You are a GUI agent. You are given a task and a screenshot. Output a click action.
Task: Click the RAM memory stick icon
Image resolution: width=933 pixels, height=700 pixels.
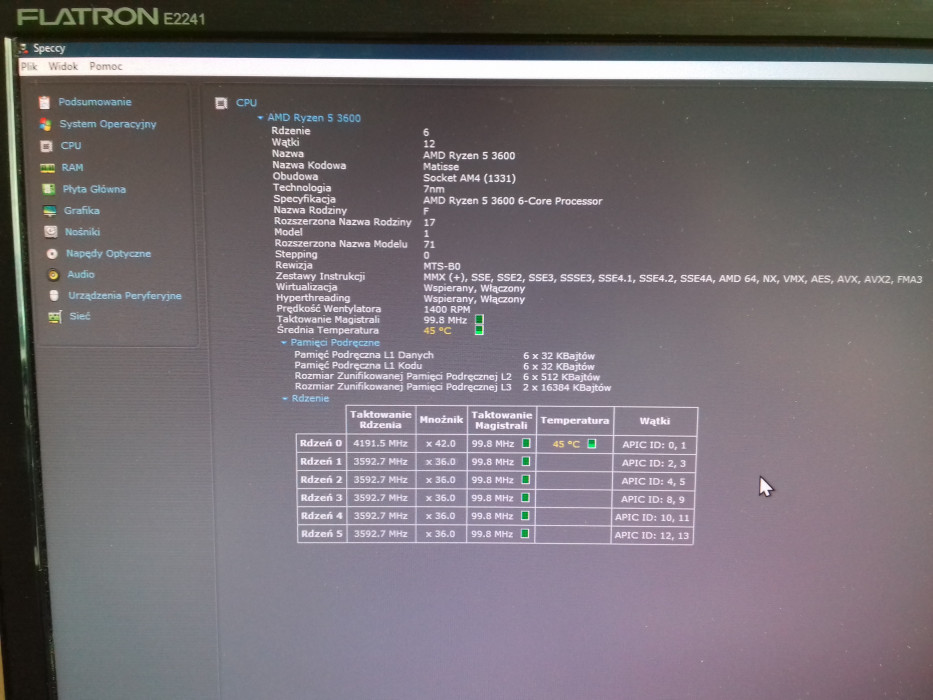coord(48,168)
